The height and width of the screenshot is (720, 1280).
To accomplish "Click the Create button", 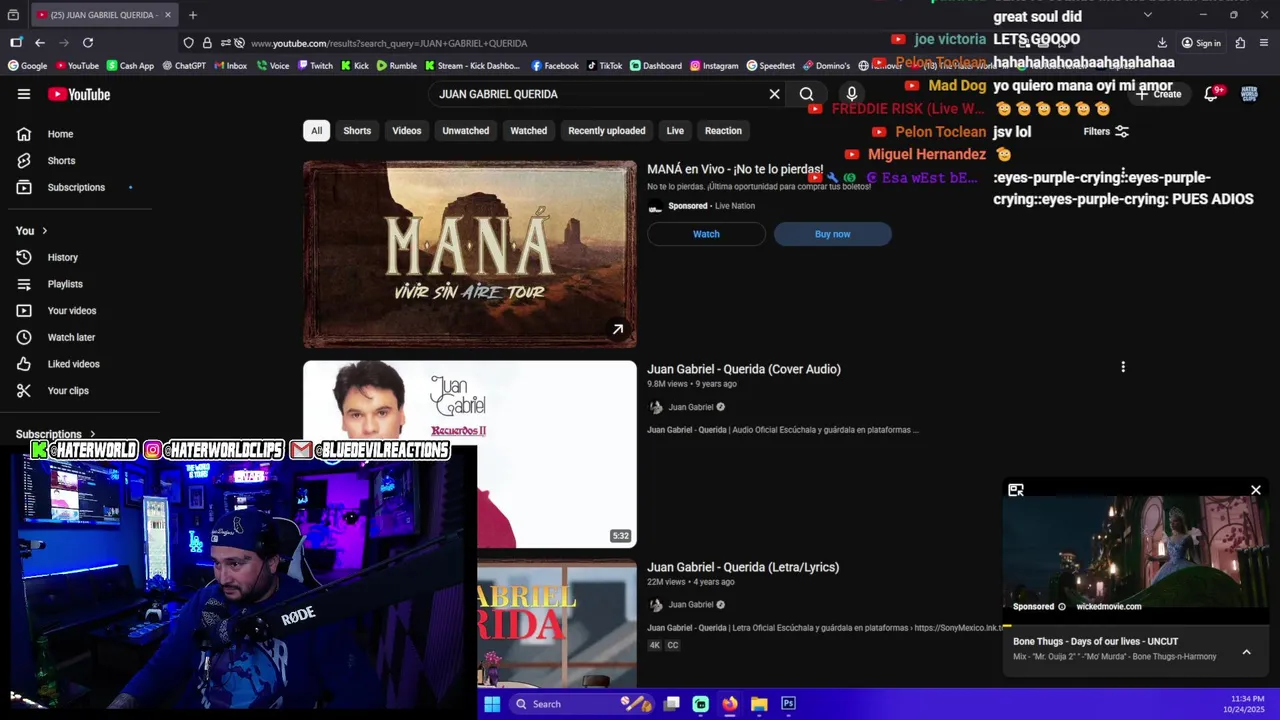I will (1159, 94).
